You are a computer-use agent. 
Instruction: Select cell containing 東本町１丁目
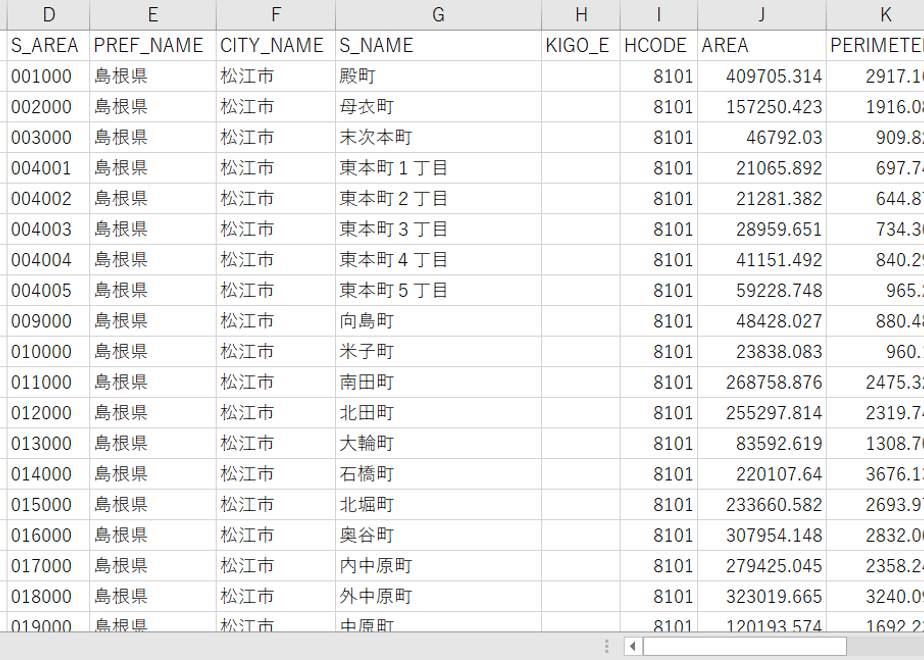click(438, 168)
